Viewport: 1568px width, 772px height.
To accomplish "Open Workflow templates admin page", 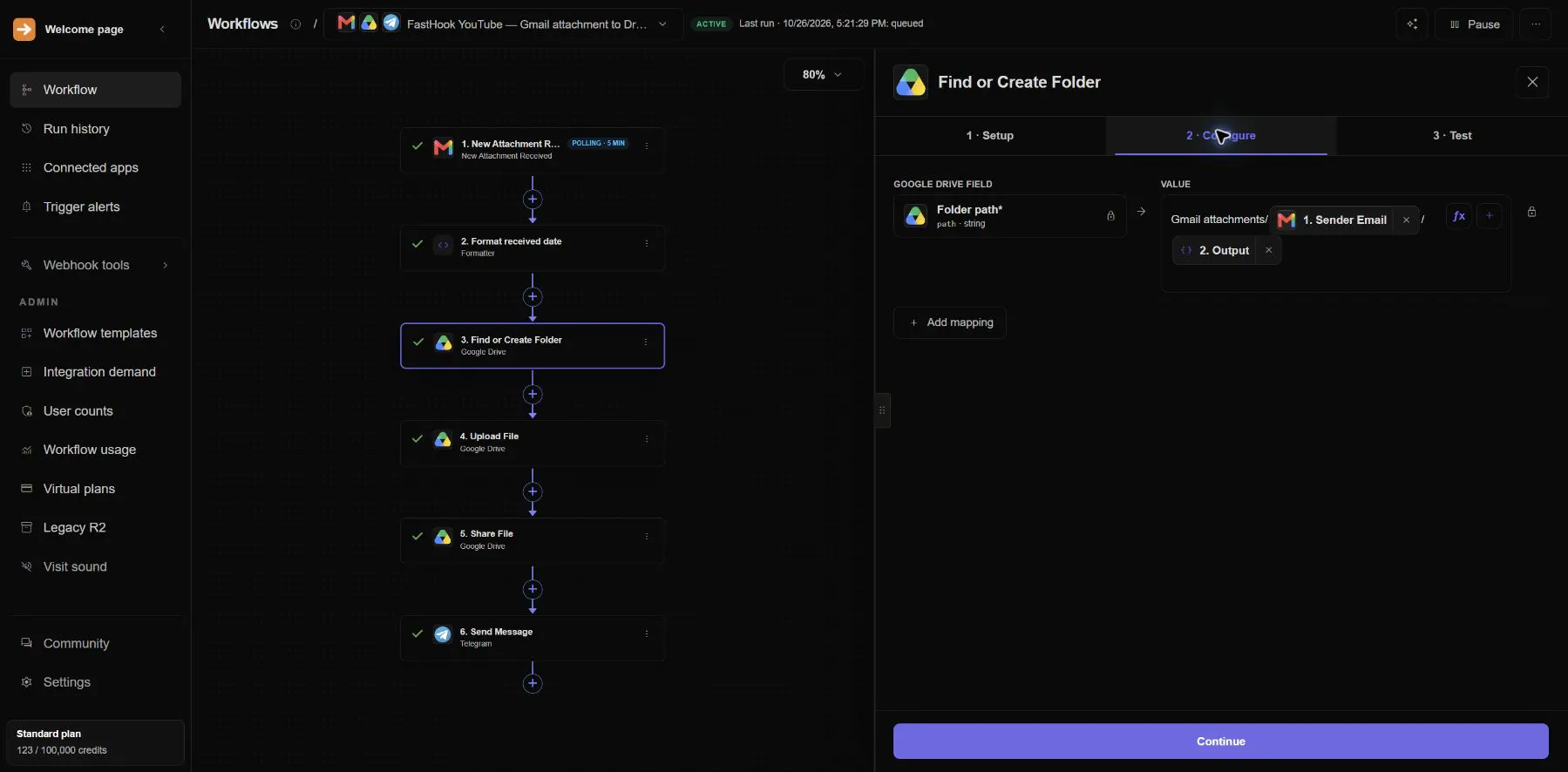I will click(96, 333).
